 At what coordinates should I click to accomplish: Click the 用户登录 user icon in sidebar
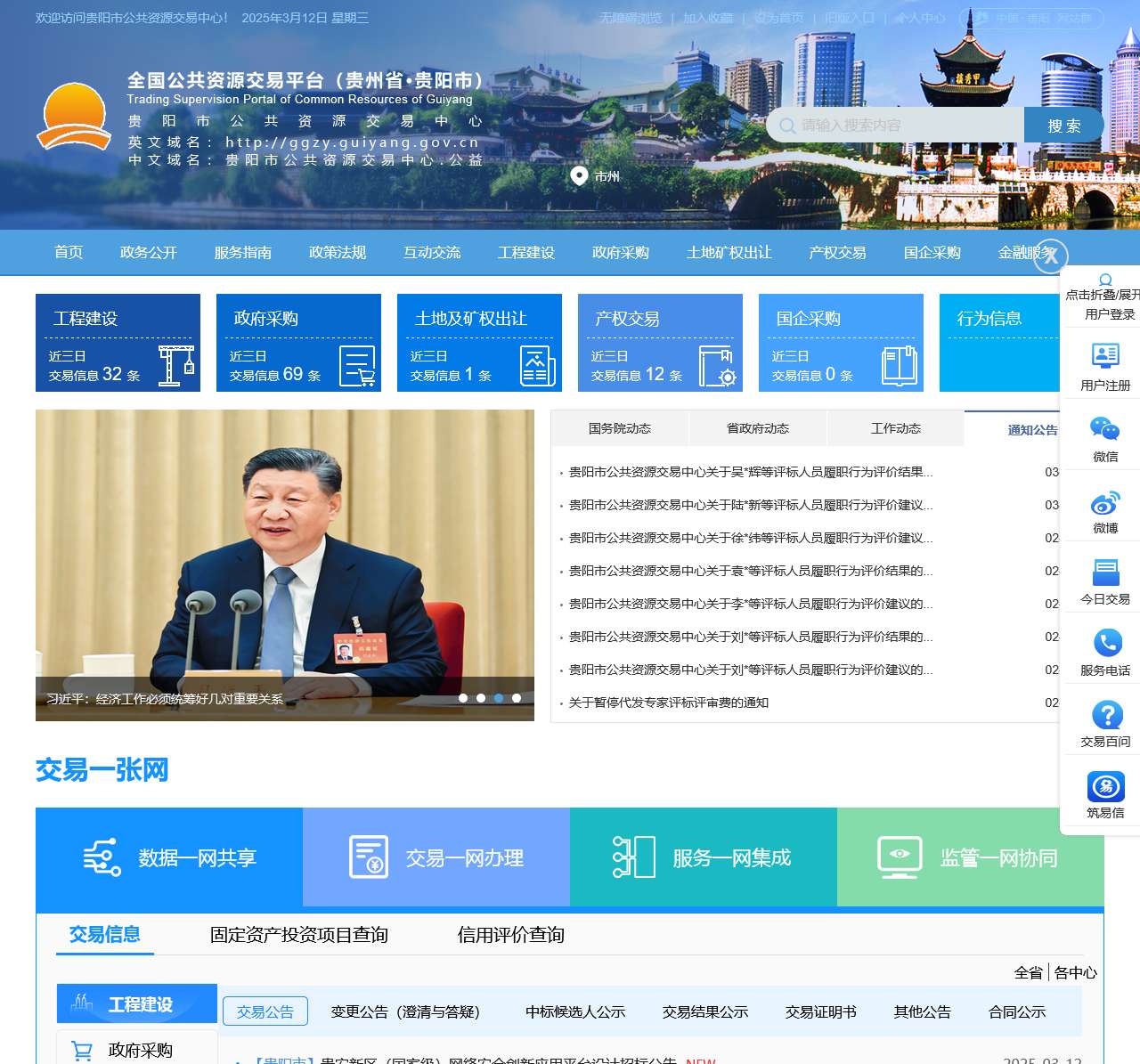pyautogui.click(x=1105, y=280)
